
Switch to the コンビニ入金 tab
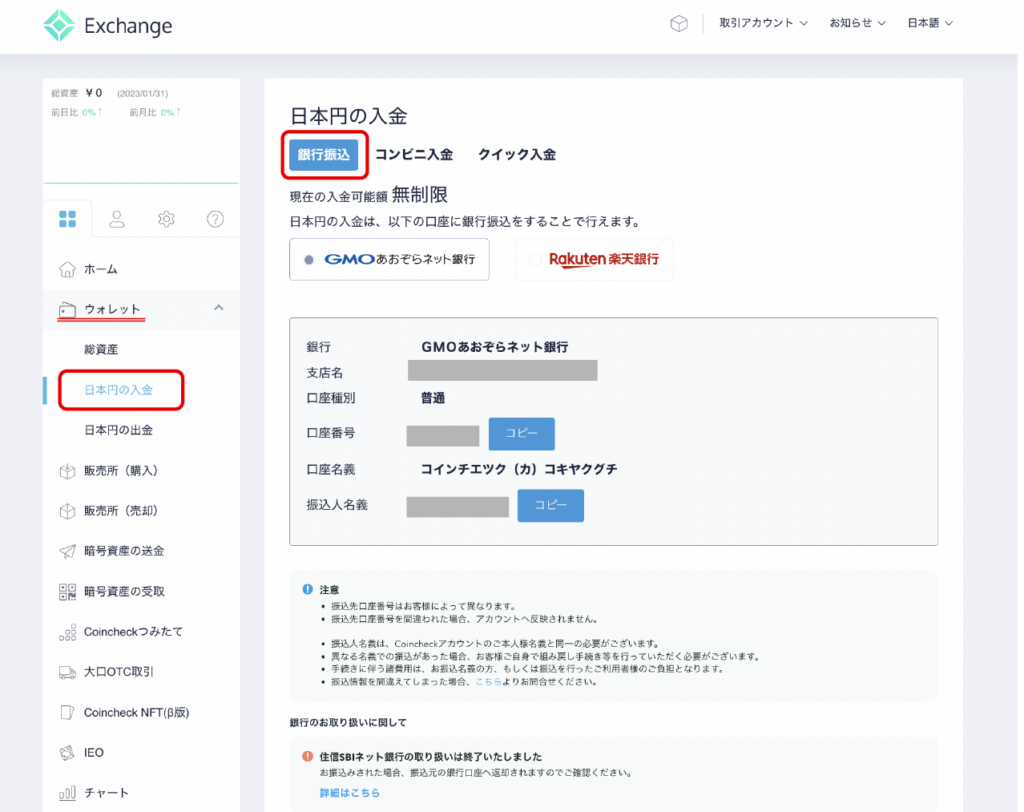click(414, 154)
